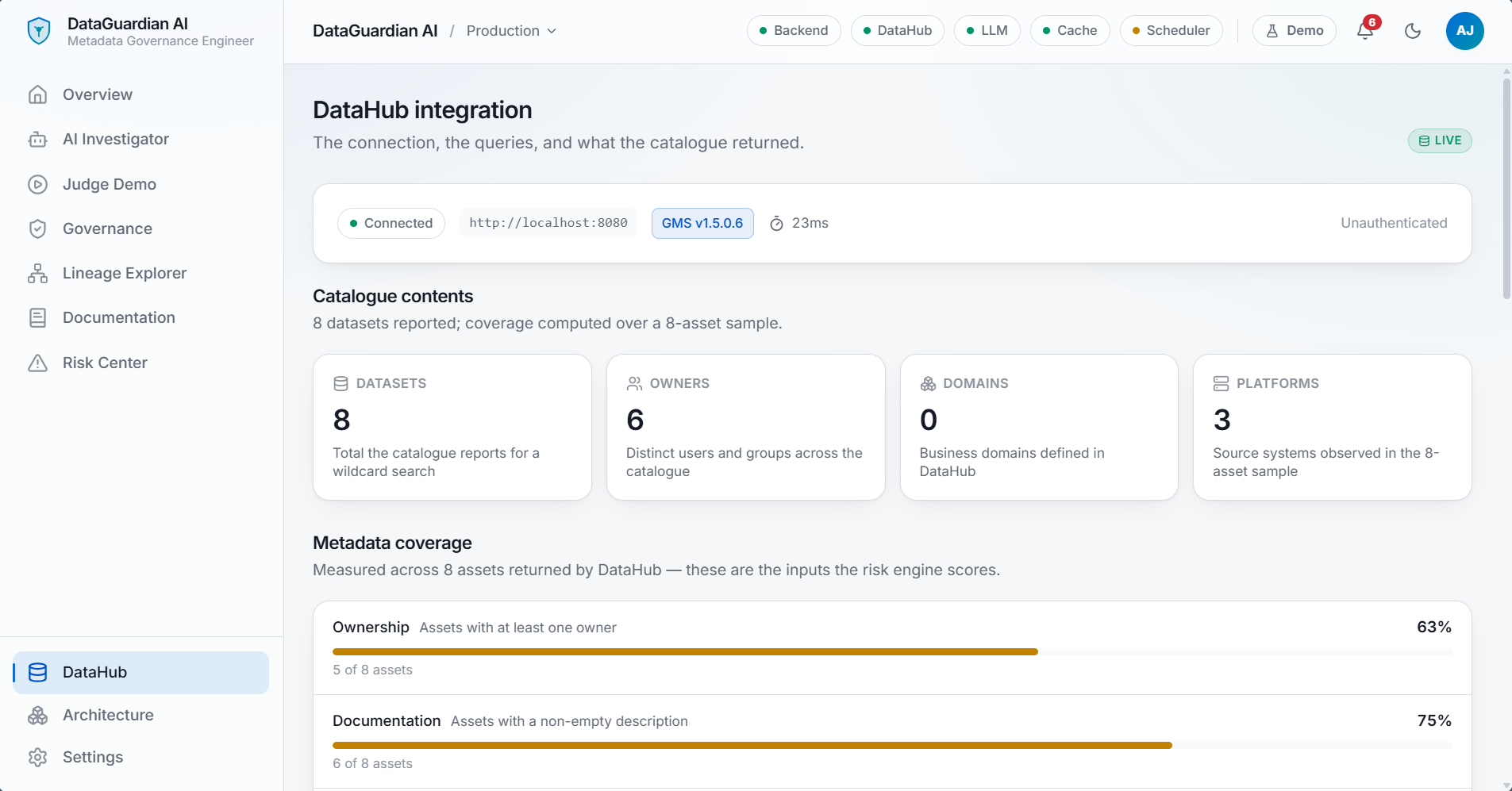This screenshot has width=1512, height=791.
Task: Open the Risk Center page
Action: tap(140, 363)
